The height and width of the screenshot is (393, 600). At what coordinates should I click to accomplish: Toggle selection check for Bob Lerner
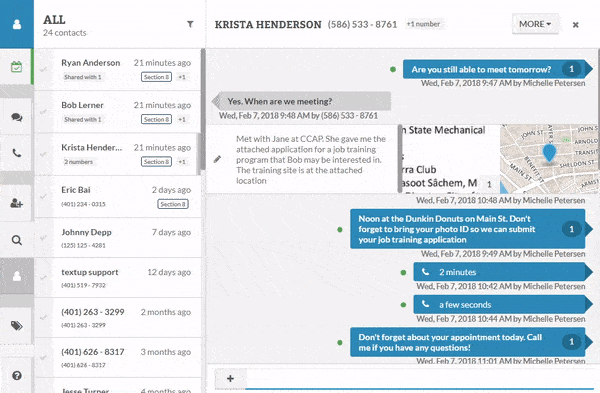pos(44,112)
